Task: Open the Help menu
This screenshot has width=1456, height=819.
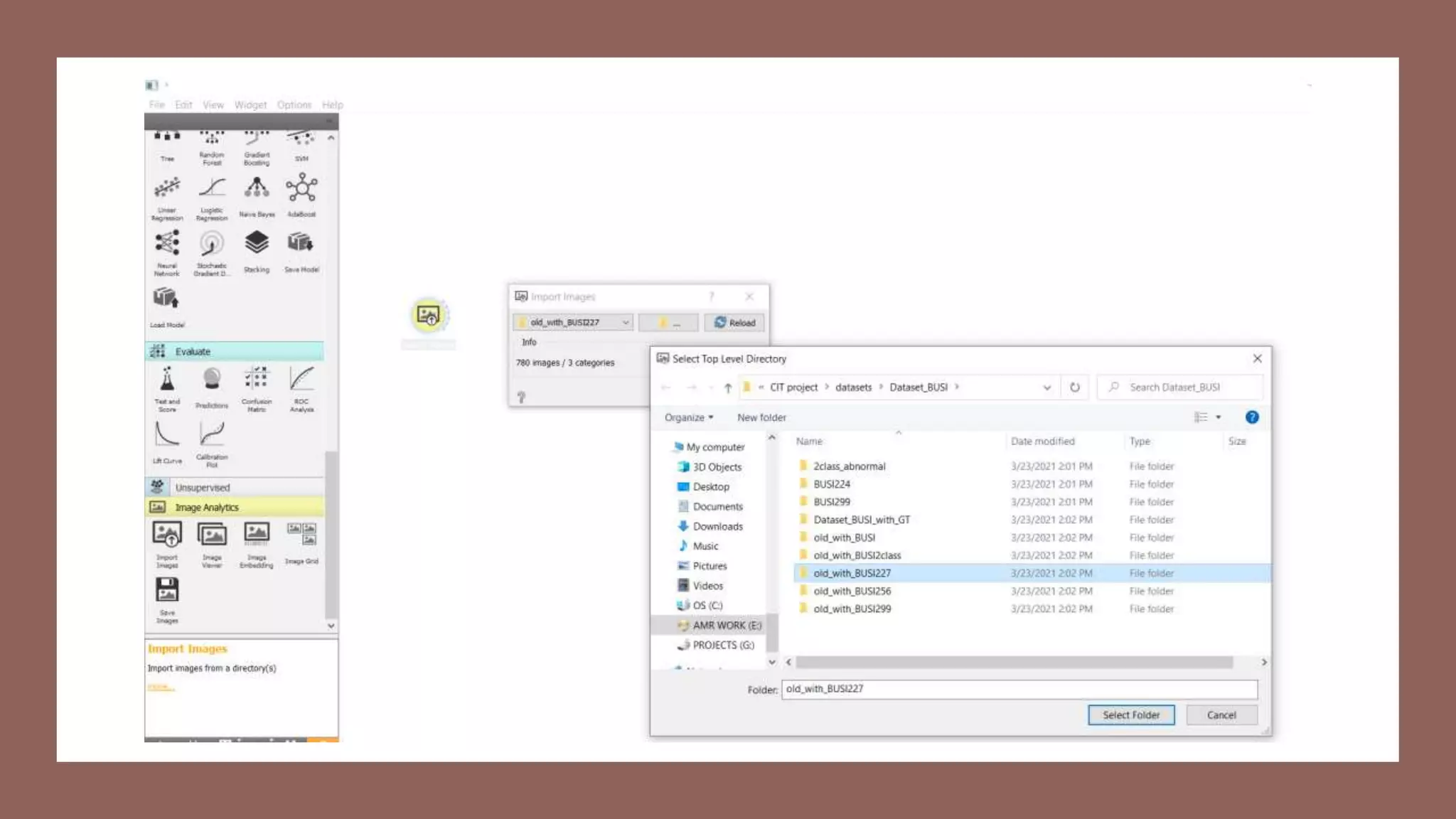Action: click(x=332, y=105)
